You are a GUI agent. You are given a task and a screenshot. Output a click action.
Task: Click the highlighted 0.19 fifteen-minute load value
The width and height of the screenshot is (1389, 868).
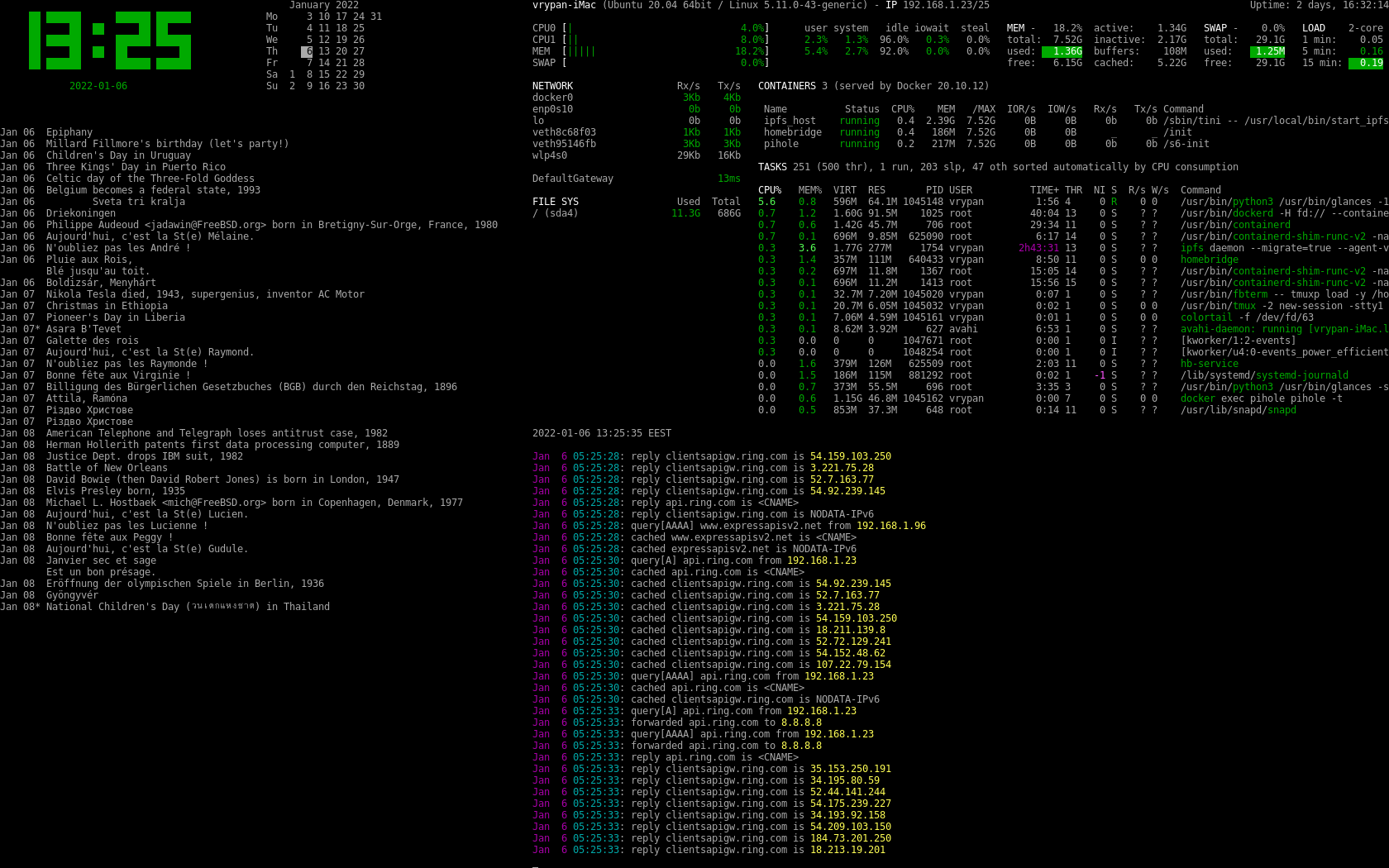[x=1366, y=63]
